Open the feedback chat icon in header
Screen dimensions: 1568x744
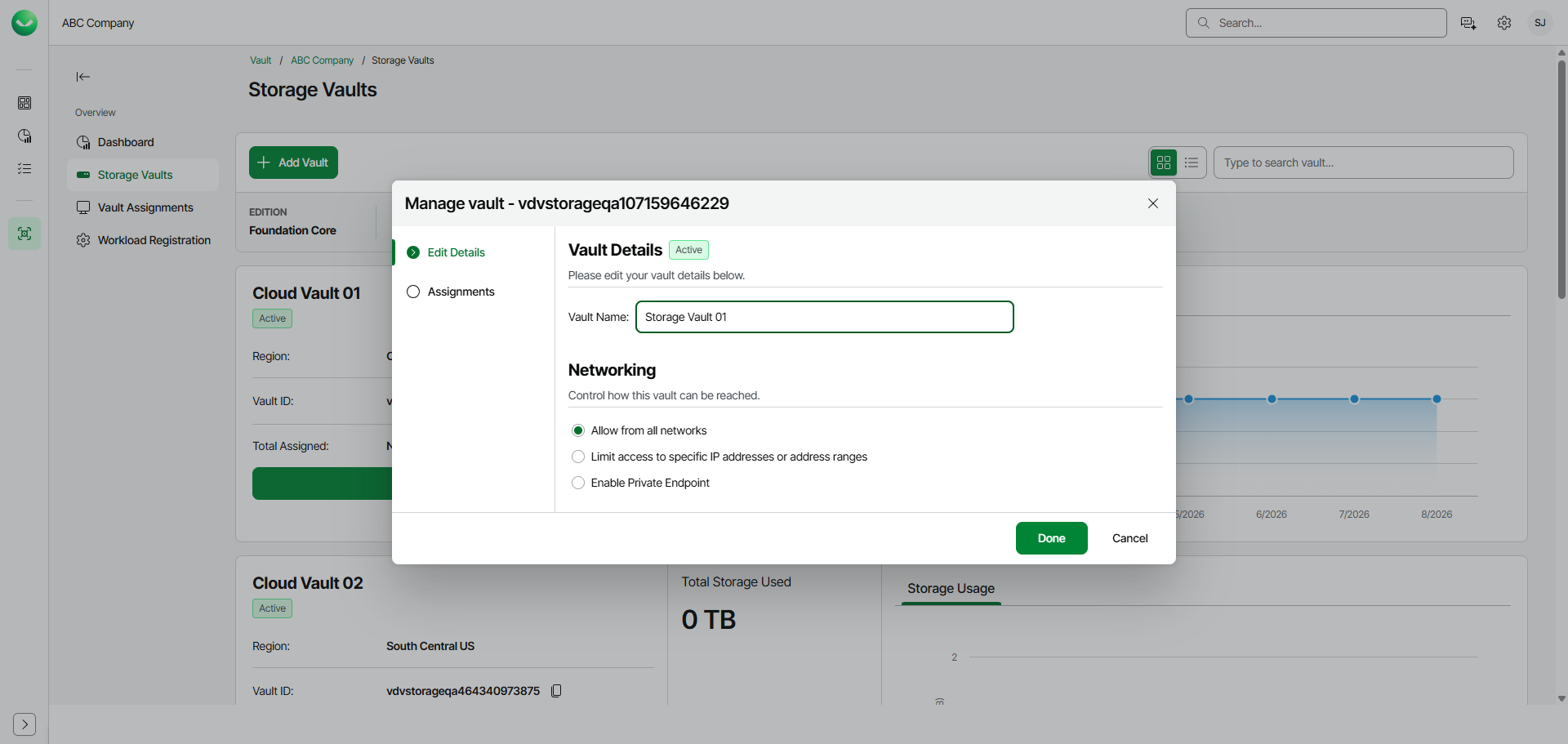1468,23
